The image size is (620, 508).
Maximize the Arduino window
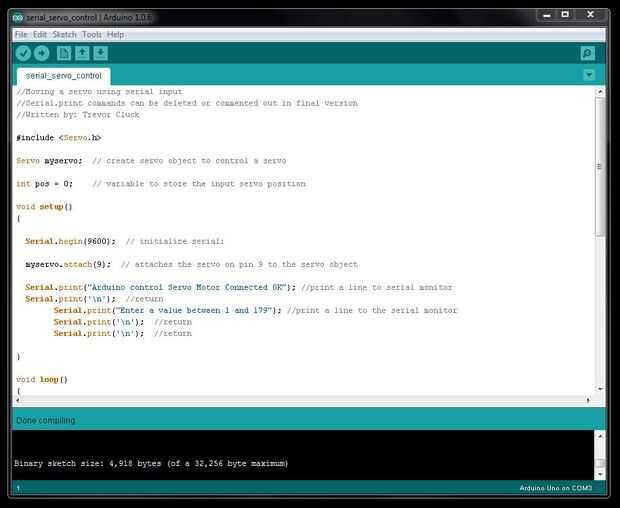pyautogui.click(x=565, y=15)
